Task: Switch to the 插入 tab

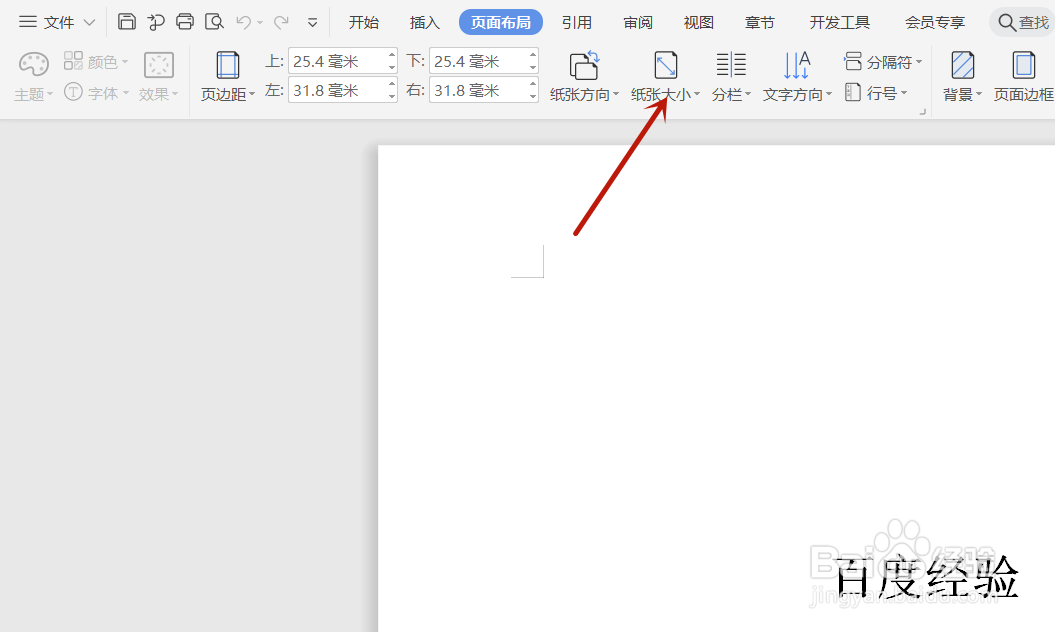Action: coord(424,22)
